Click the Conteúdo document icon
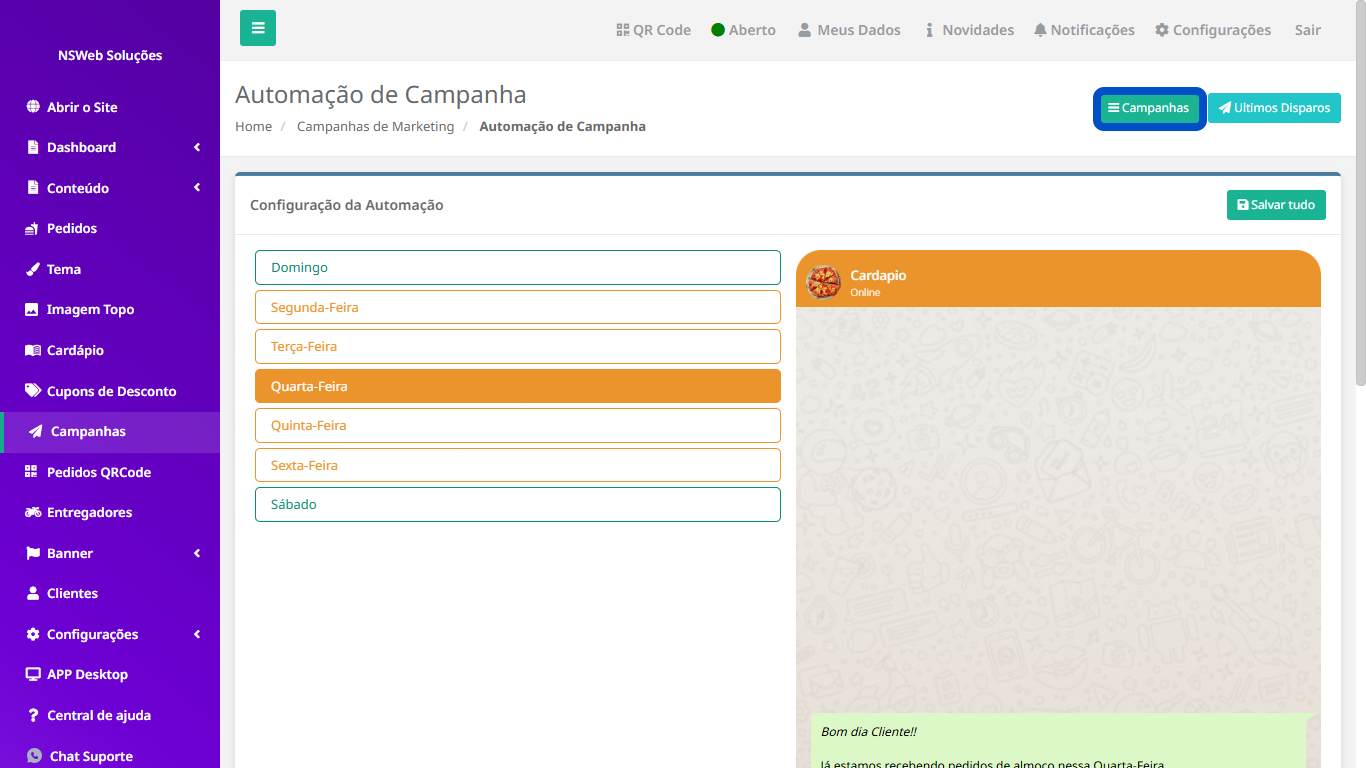1366x768 pixels. pos(33,188)
